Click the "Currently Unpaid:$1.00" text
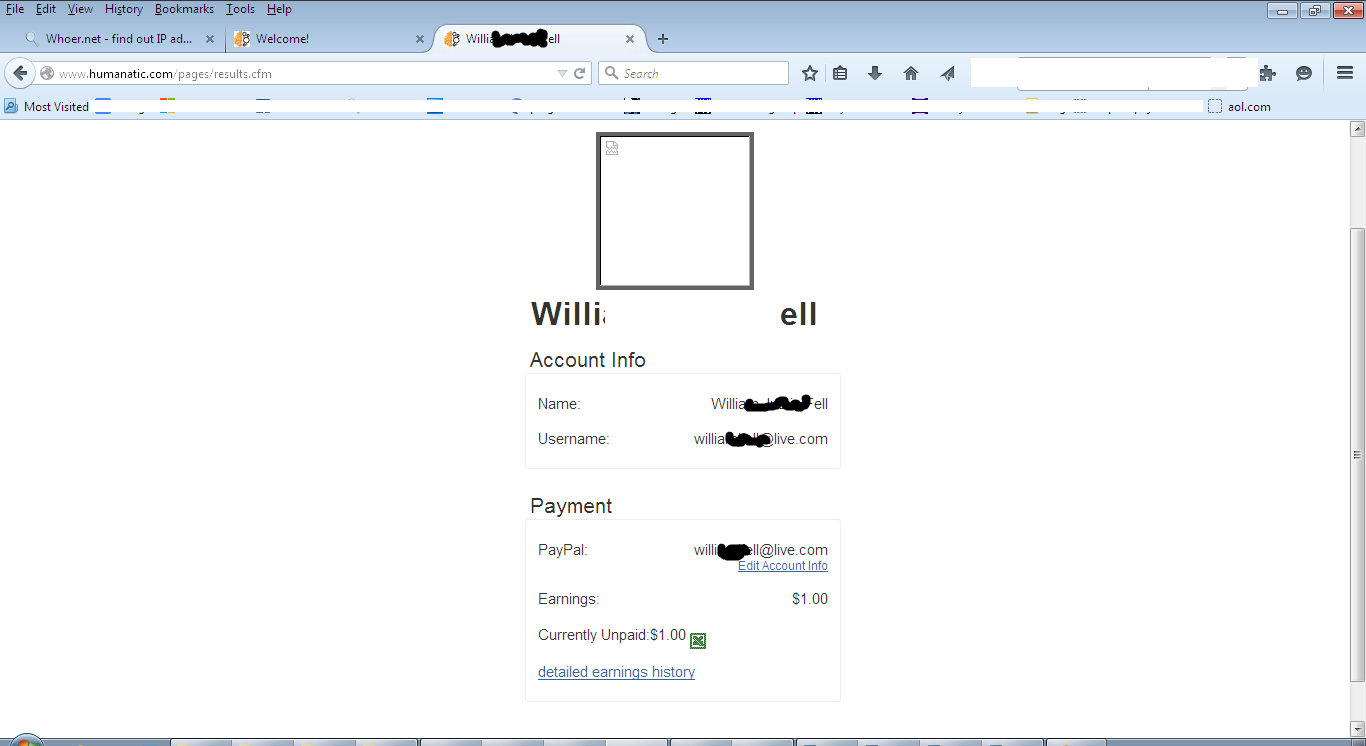The height and width of the screenshot is (746, 1366). tap(612, 635)
